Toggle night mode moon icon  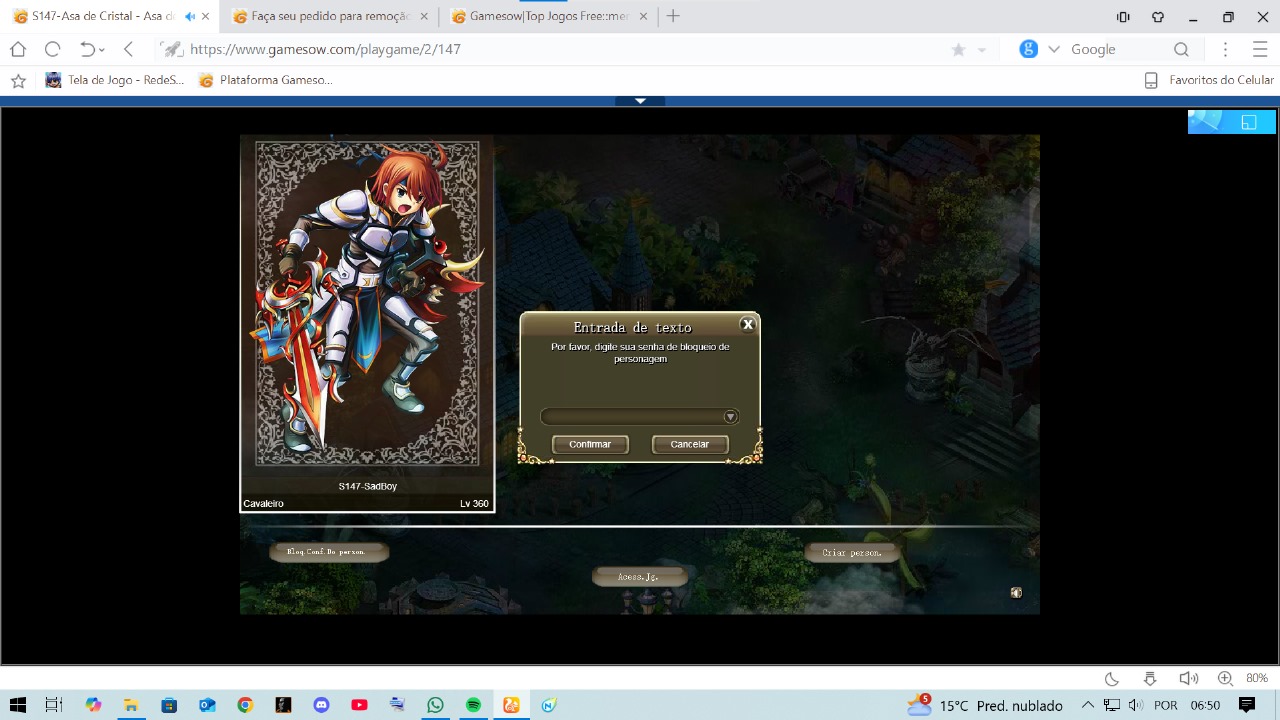click(x=1112, y=678)
